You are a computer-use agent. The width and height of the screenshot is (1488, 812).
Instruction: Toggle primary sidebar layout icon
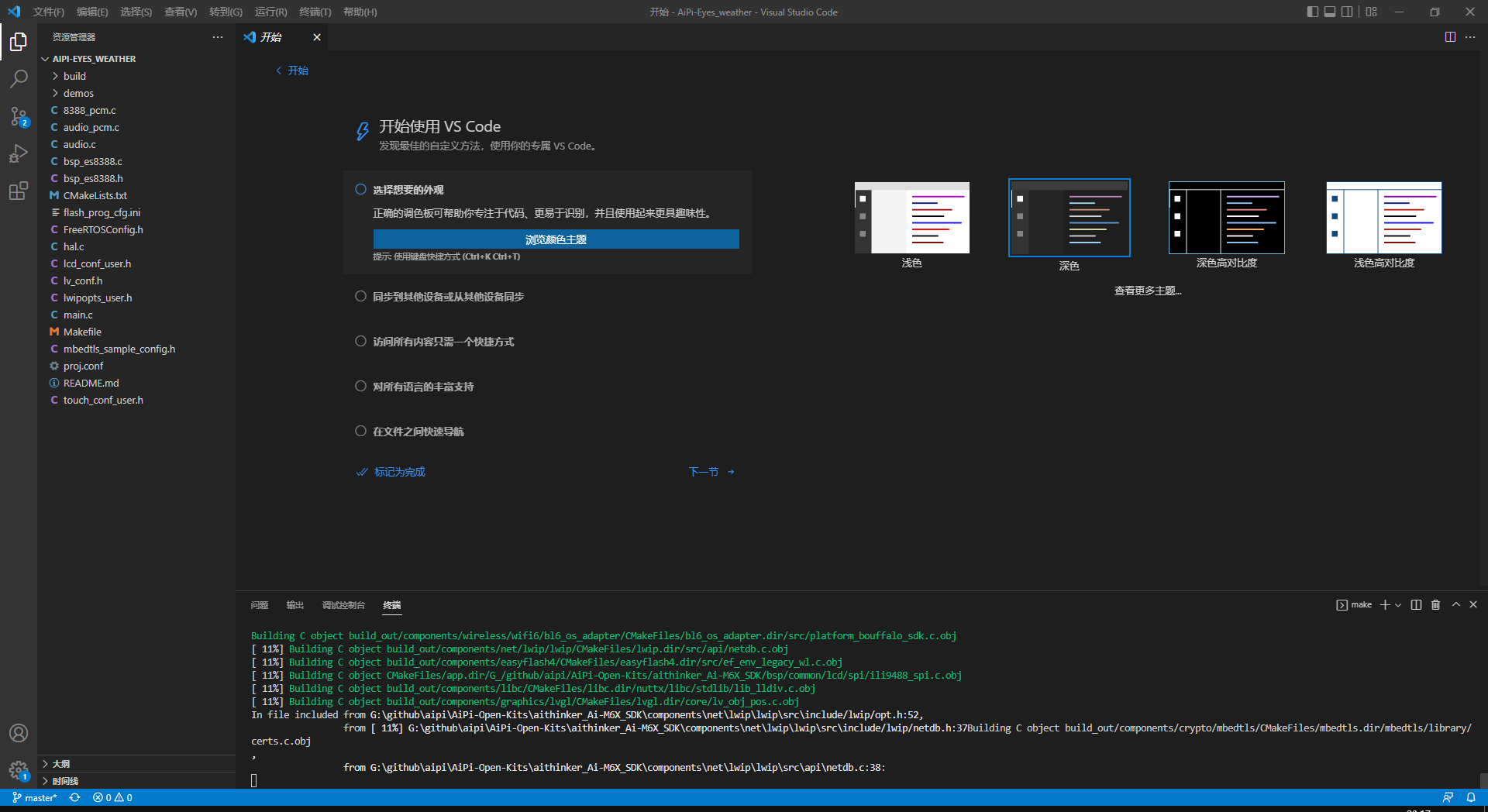pyautogui.click(x=1312, y=12)
